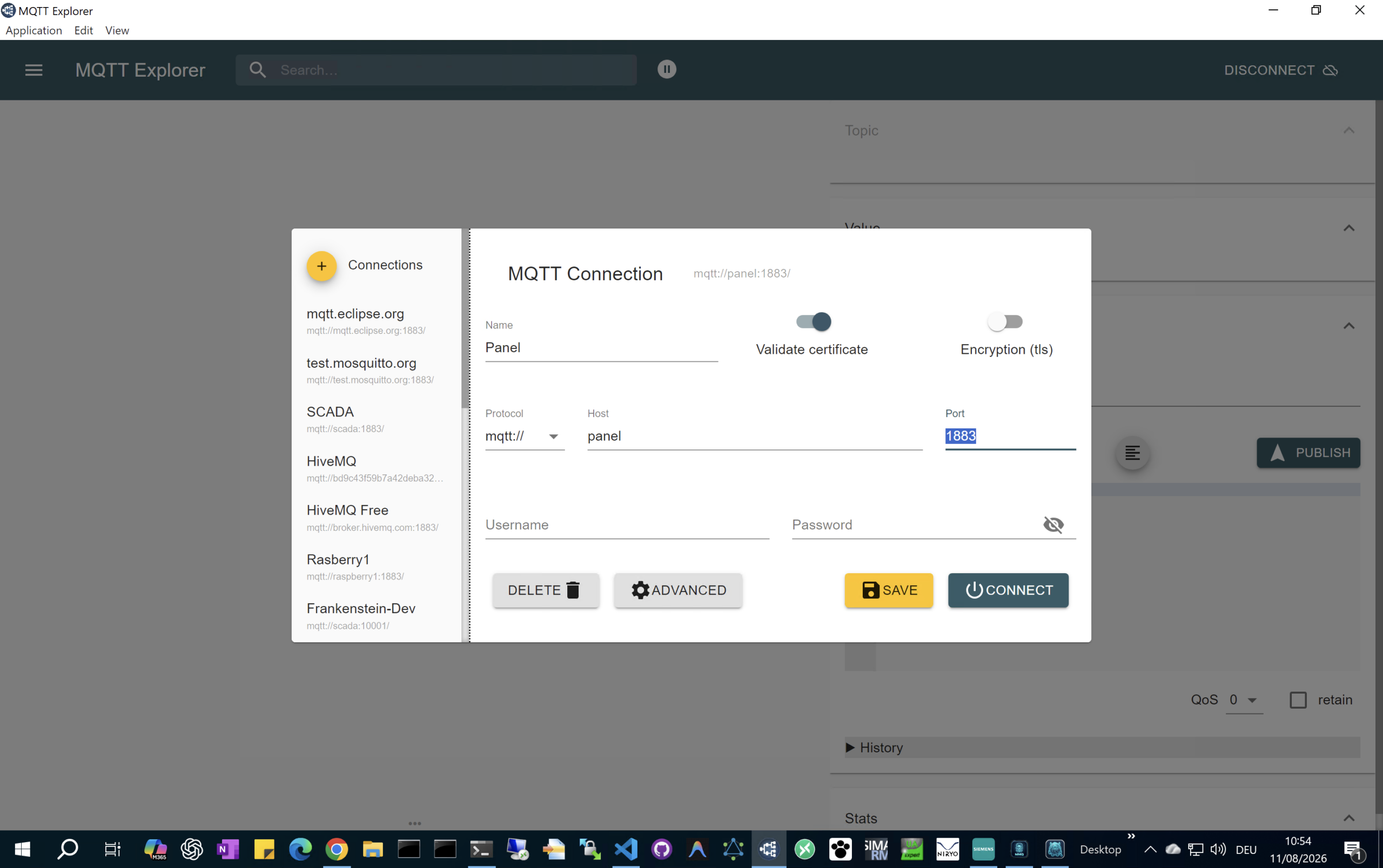Viewport: 1383px width, 868px height.
Task: Launch OneNote from the taskbar
Action: 228,849
